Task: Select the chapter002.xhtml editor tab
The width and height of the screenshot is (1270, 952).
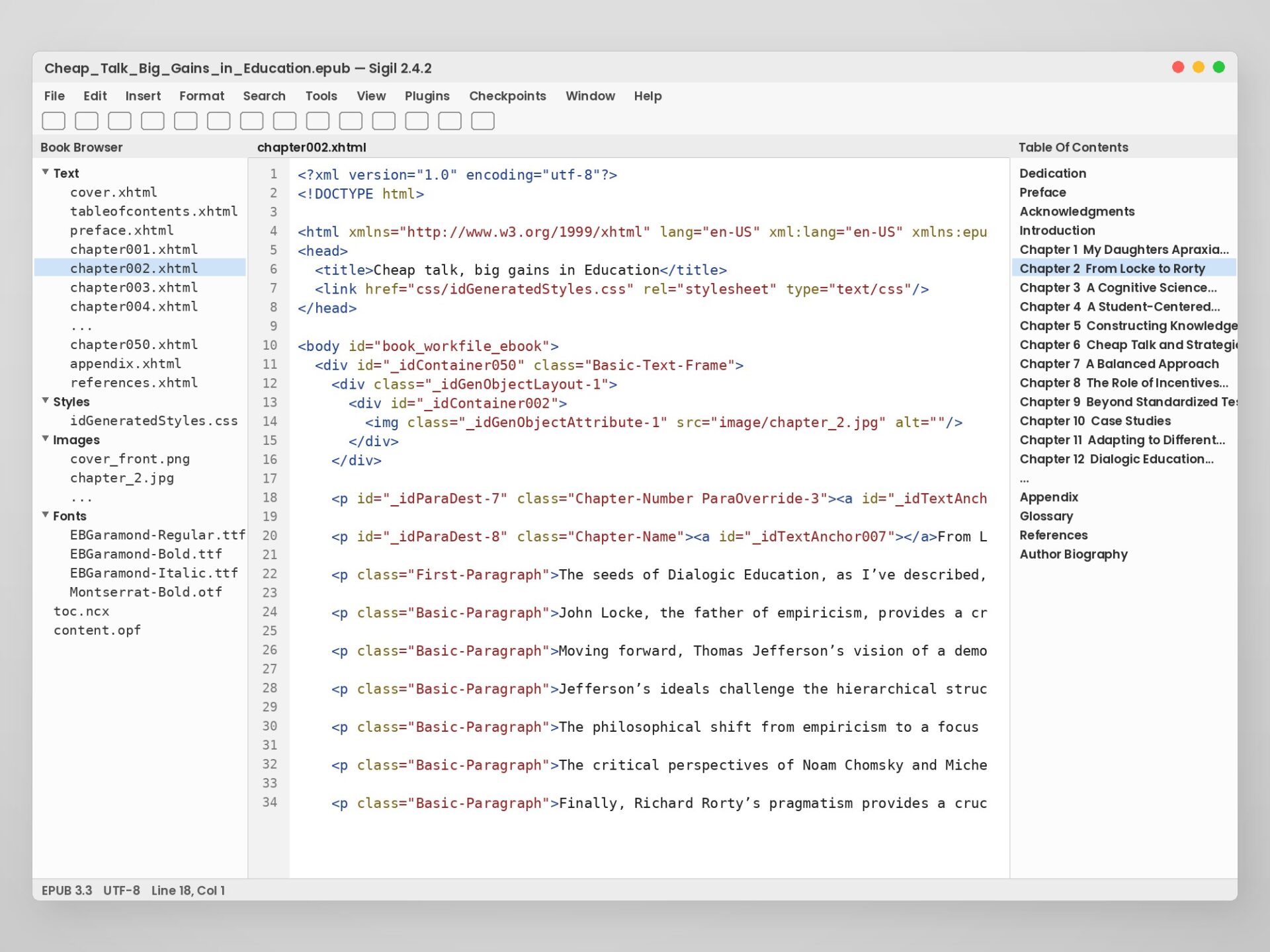Action: (x=312, y=147)
